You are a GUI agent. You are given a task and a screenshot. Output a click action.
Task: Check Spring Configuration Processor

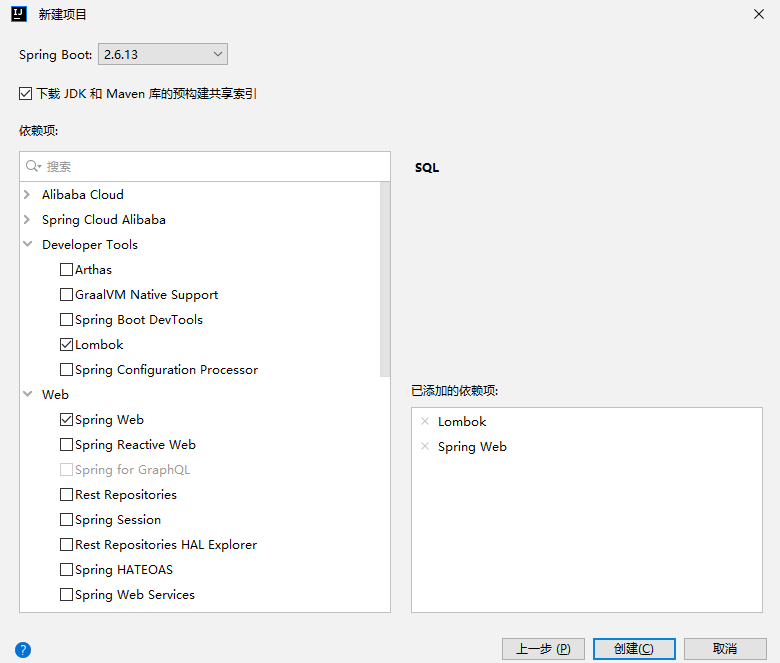(66, 370)
